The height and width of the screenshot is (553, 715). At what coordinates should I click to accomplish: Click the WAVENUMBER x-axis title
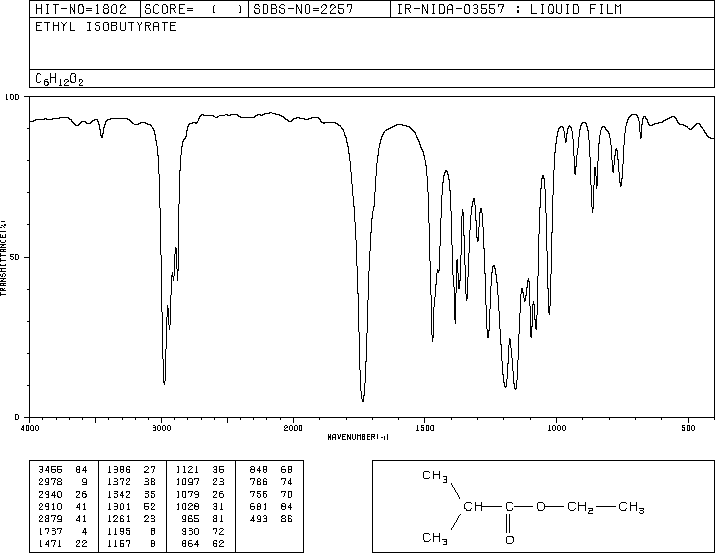point(358,437)
